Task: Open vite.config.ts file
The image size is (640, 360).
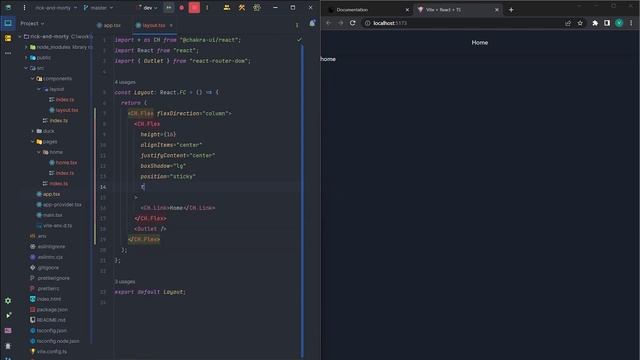Action: (x=48, y=351)
